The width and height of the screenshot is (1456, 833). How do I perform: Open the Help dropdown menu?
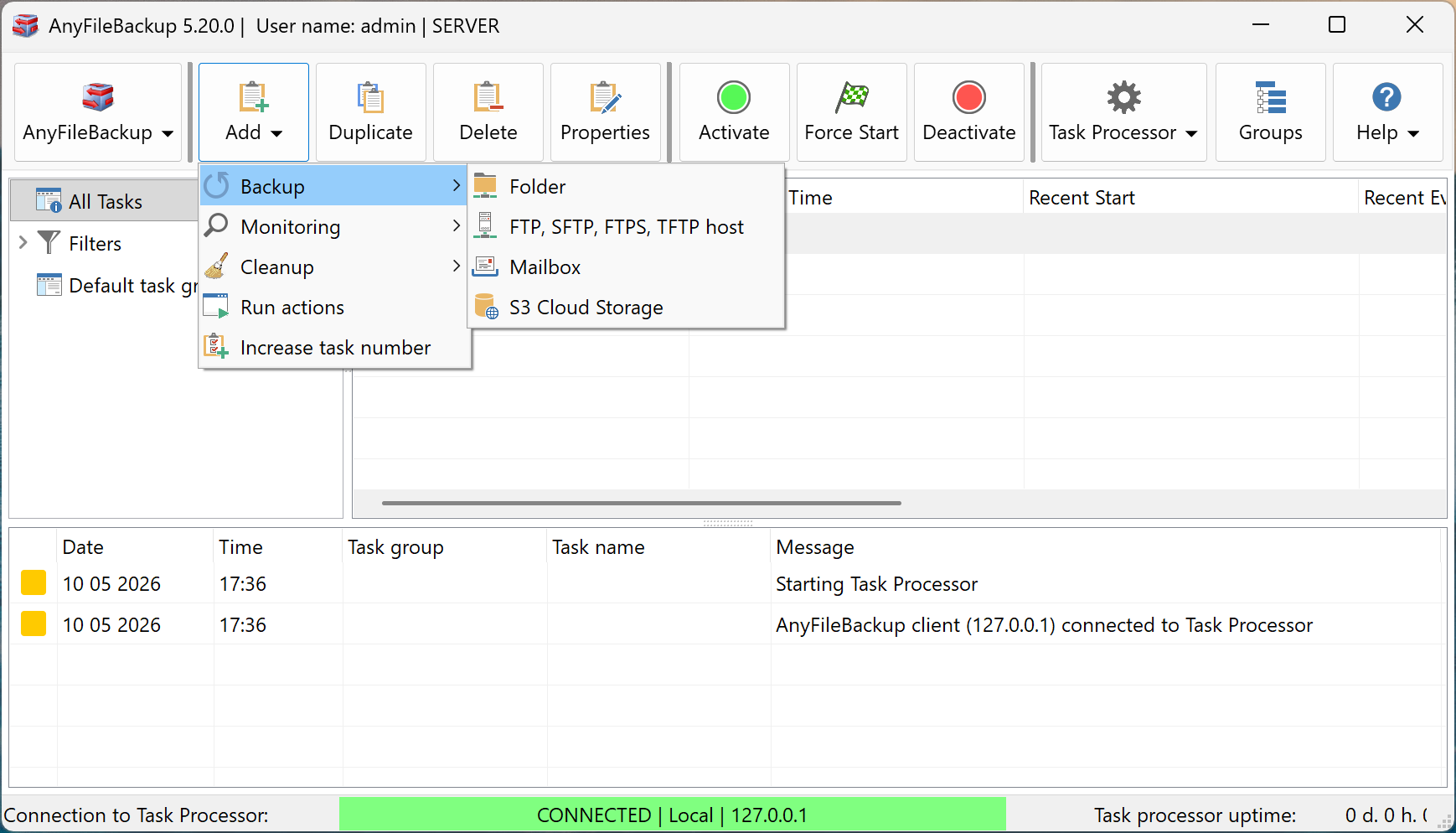(x=1387, y=112)
